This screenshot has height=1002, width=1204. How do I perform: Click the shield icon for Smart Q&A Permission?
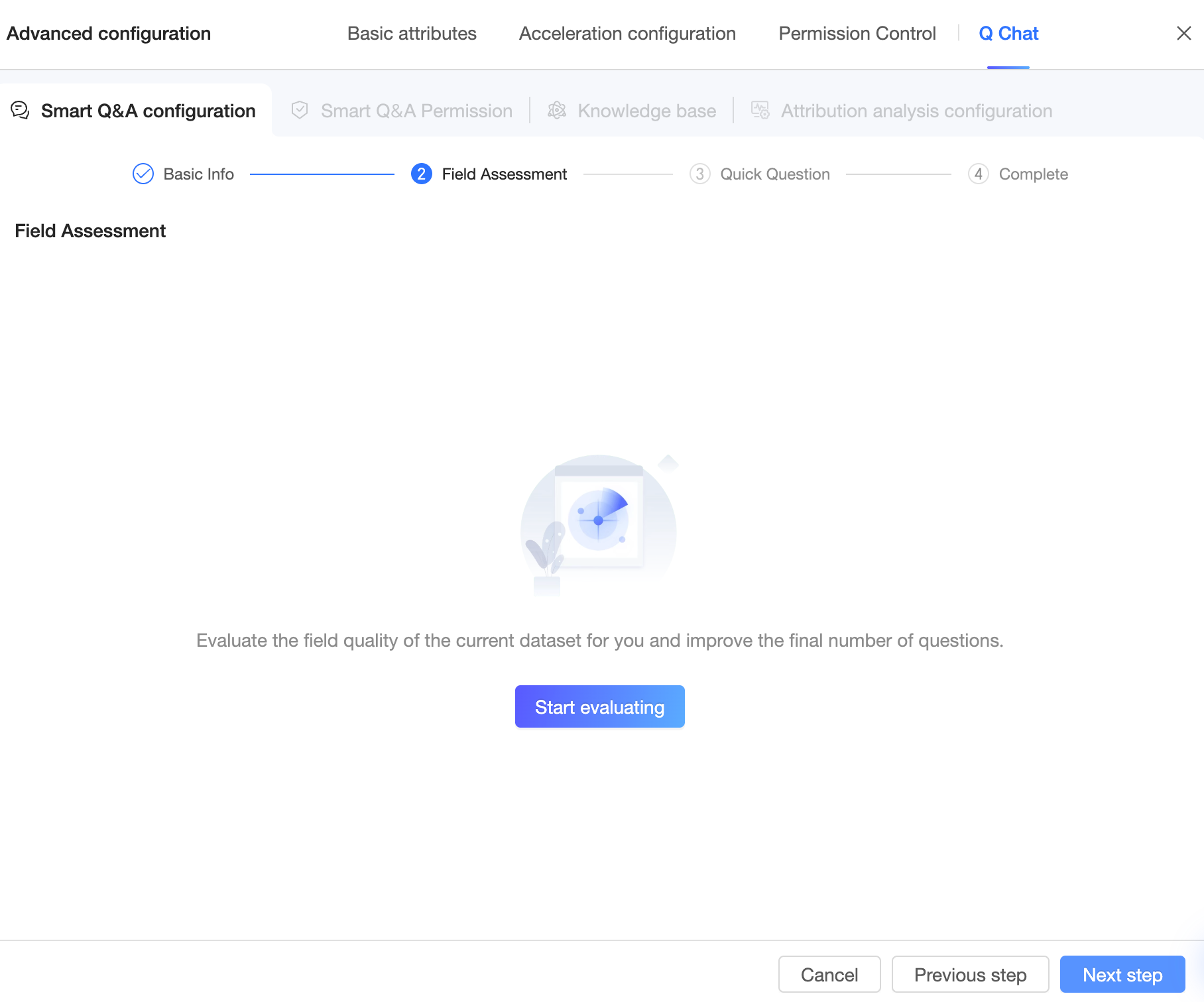tap(300, 110)
